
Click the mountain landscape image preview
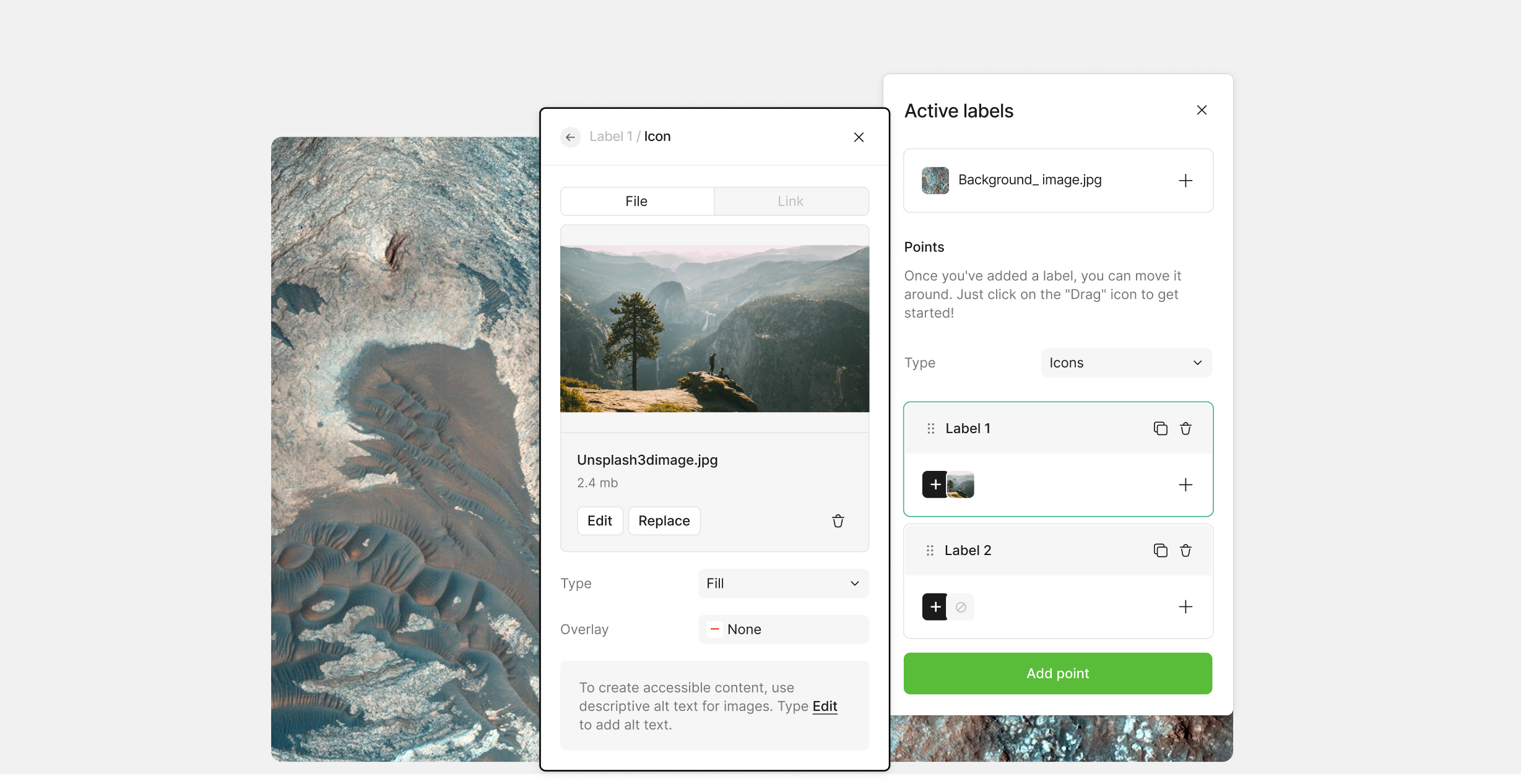pos(714,329)
